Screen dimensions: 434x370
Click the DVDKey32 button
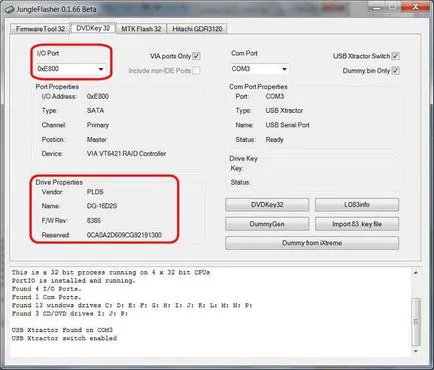(x=267, y=205)
